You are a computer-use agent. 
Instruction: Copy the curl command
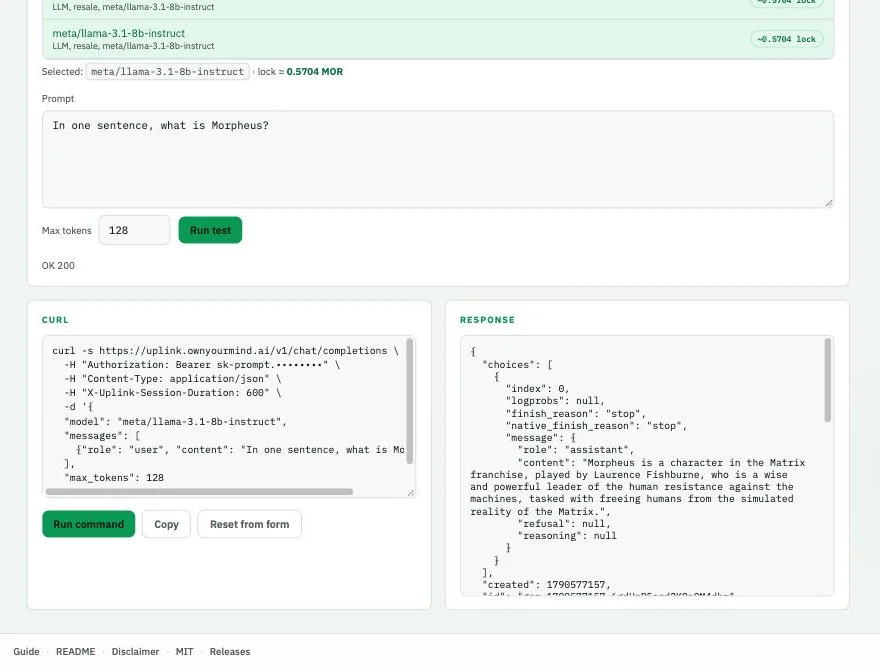tap(166, 524)
